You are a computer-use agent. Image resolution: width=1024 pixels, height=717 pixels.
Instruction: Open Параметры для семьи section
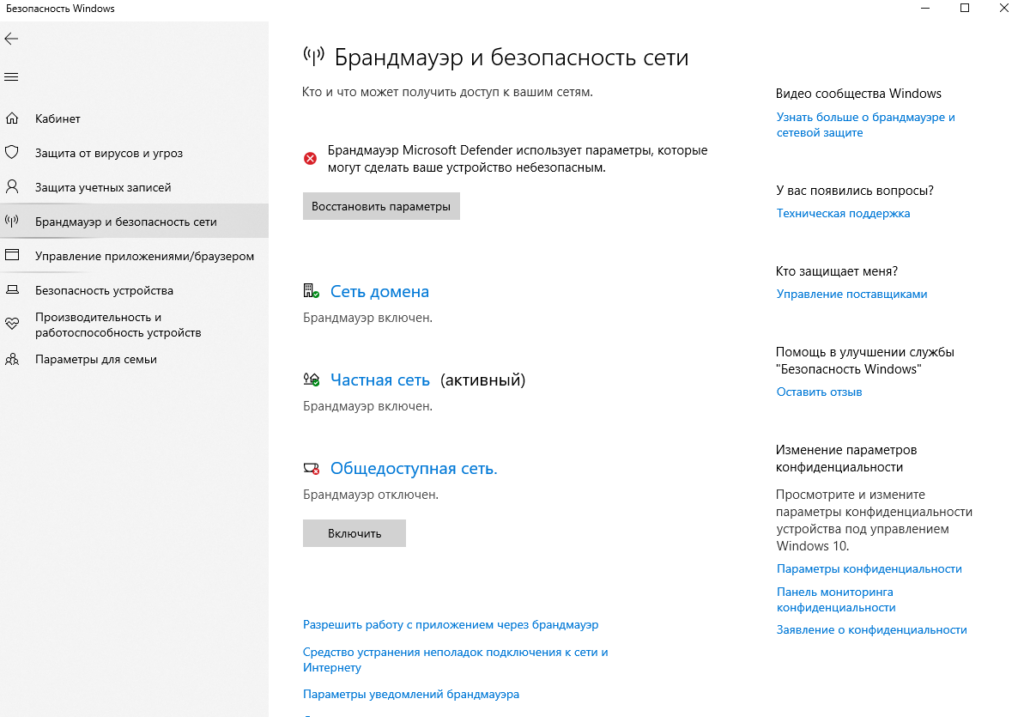click(x=134, y=359)
